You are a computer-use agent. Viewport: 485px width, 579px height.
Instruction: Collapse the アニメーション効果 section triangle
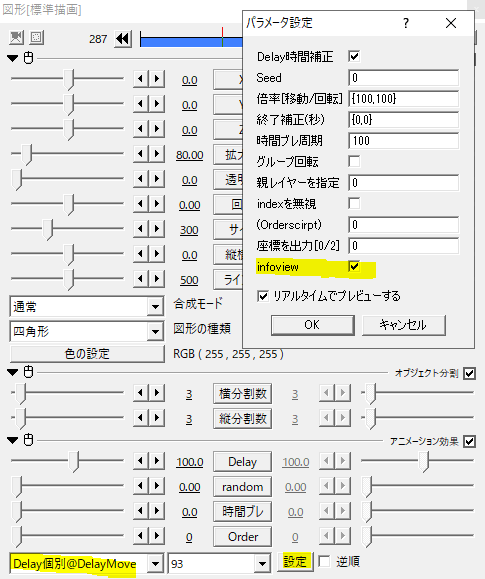(x=13, y=440)
